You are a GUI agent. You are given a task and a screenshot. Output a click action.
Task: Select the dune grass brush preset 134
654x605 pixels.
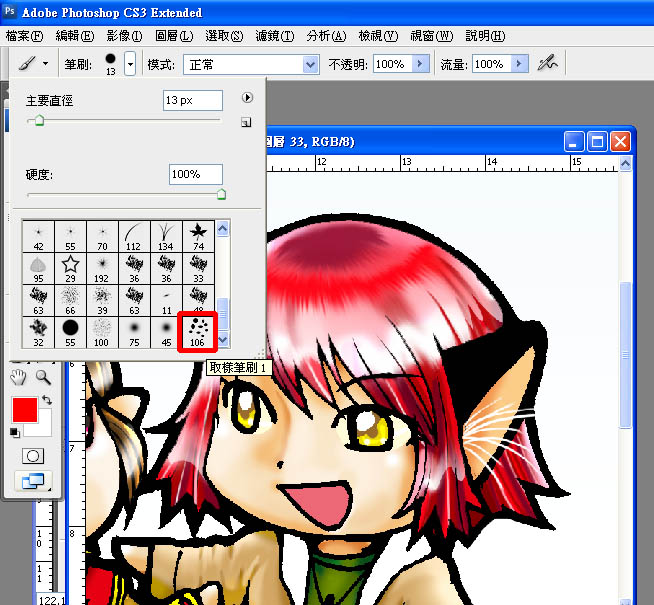pos(166,236)
